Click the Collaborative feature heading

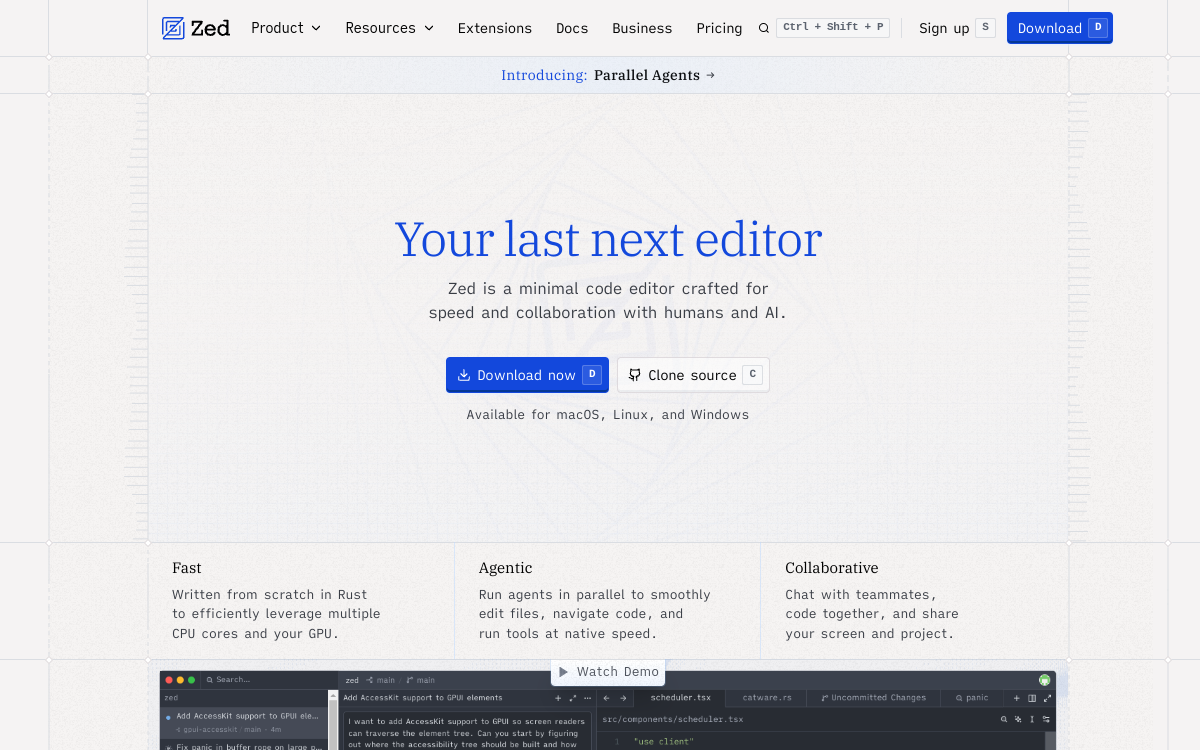pyautogui.click(x=832, y=568)
